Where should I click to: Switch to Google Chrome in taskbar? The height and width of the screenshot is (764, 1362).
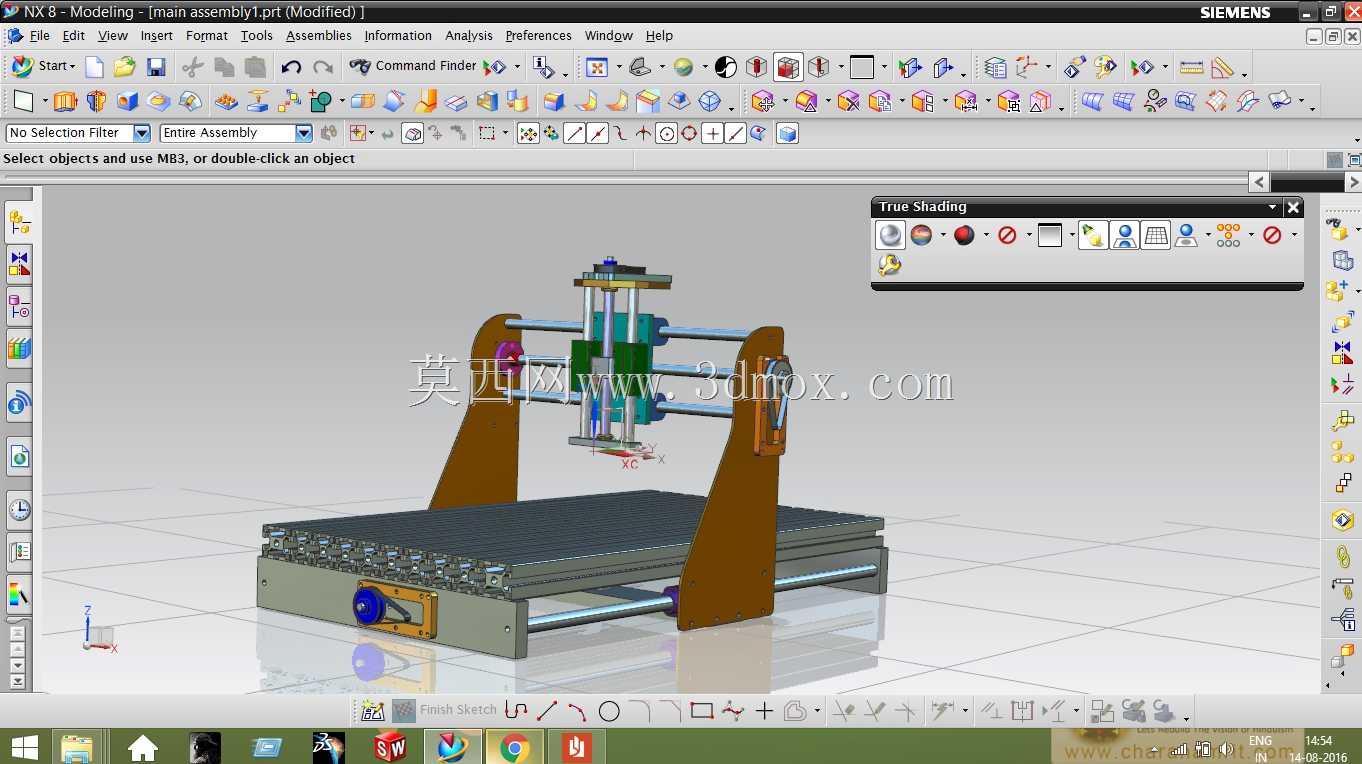(x=515, y=746)
